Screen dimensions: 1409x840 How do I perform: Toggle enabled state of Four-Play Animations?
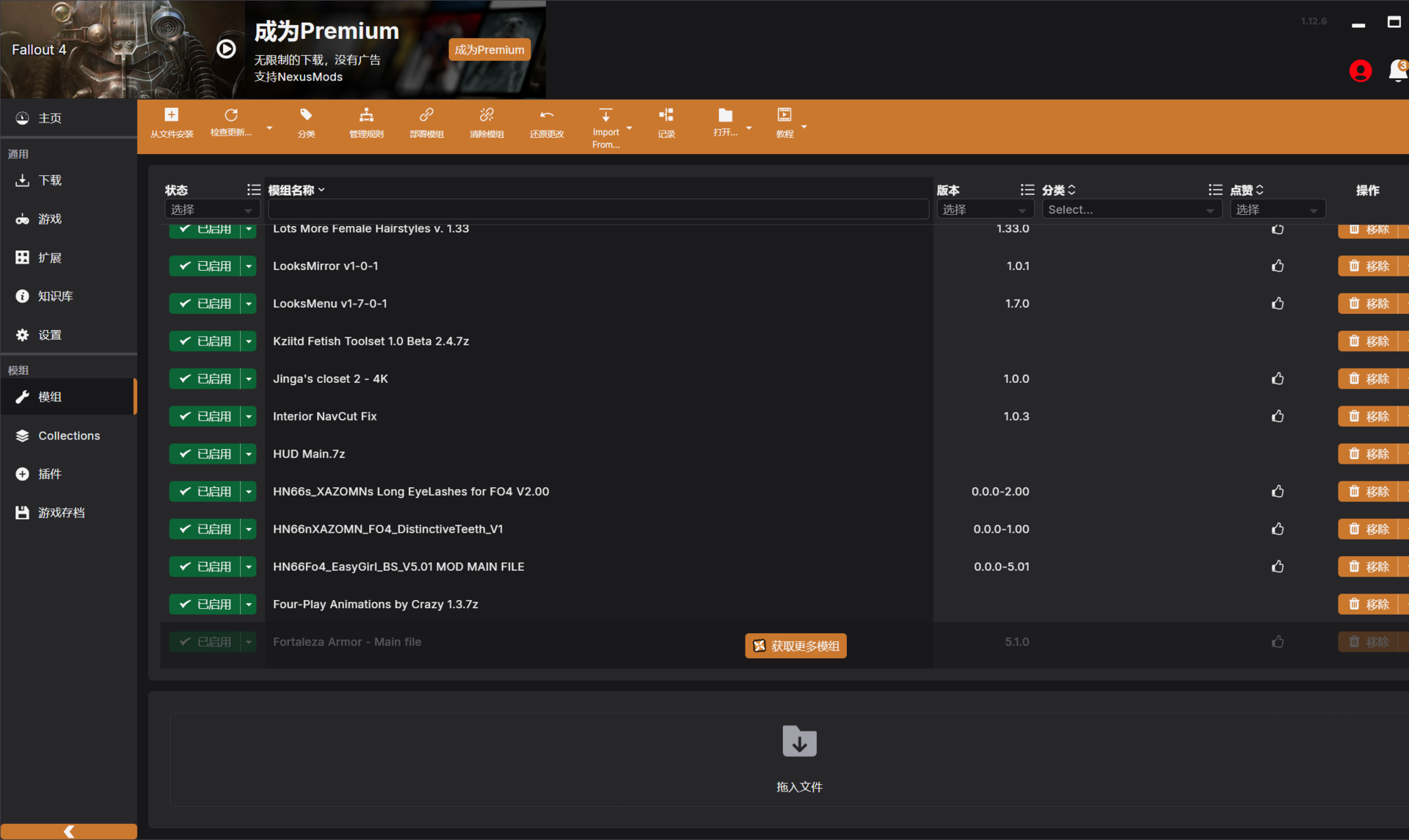[205, 604]
